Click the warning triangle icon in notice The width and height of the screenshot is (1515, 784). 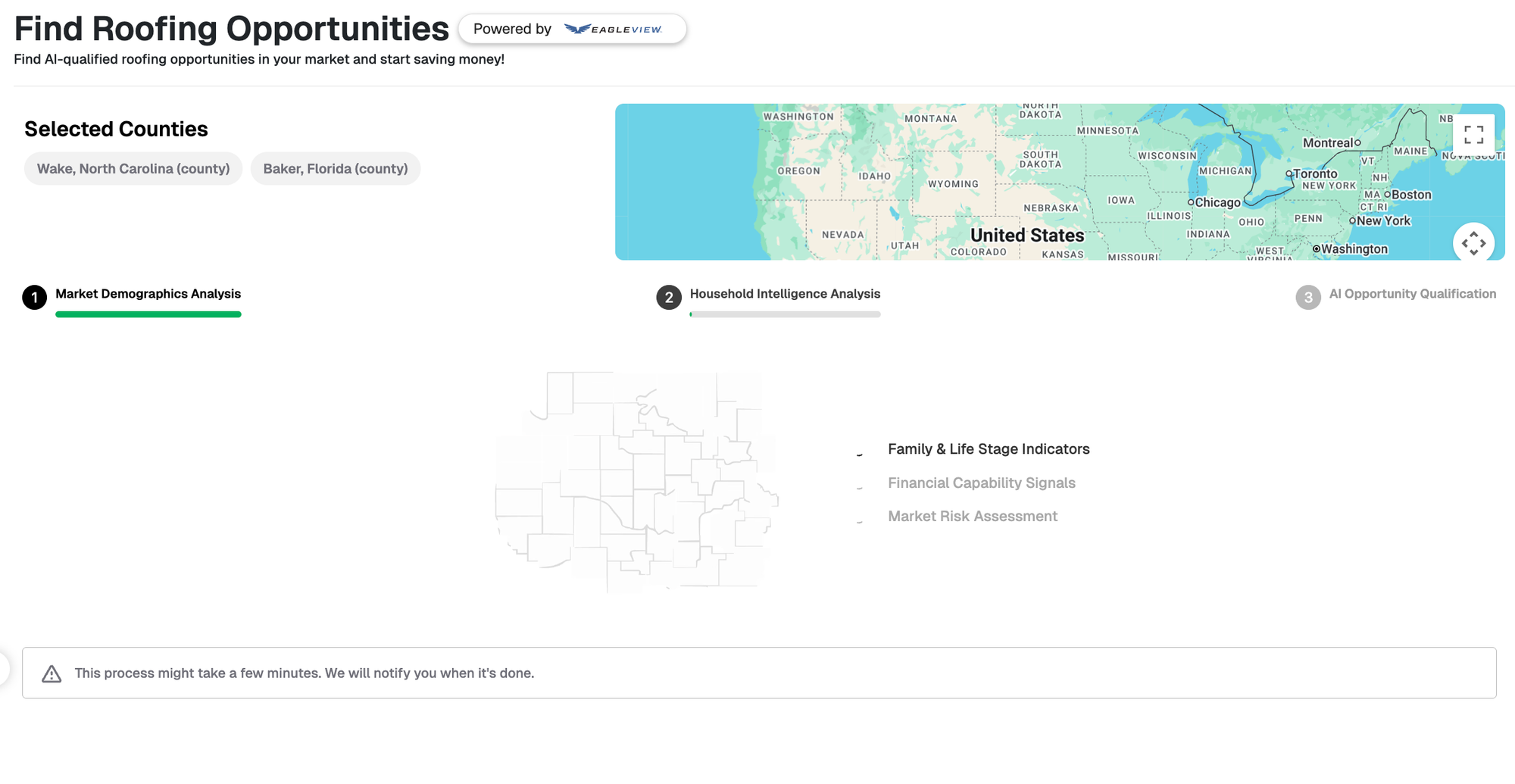point(52,673)
